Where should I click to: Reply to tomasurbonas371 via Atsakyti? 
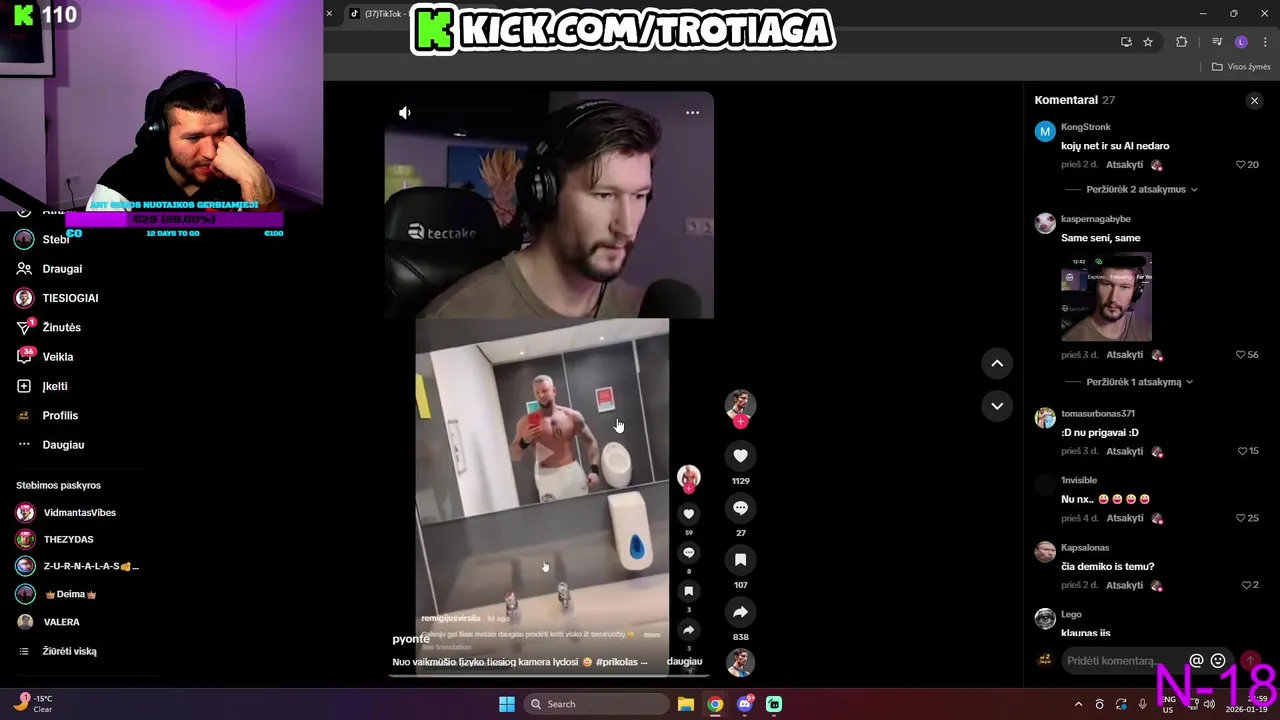[1124, 451]
